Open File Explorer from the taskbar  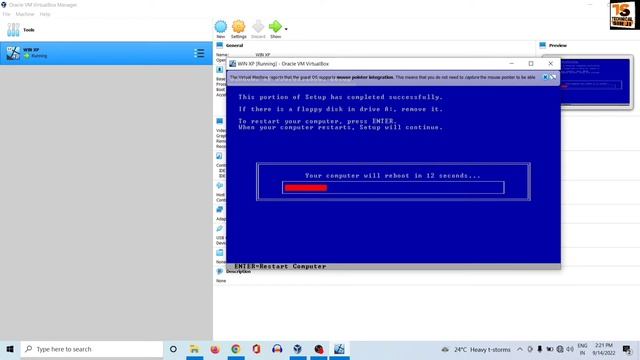point(194,349)
